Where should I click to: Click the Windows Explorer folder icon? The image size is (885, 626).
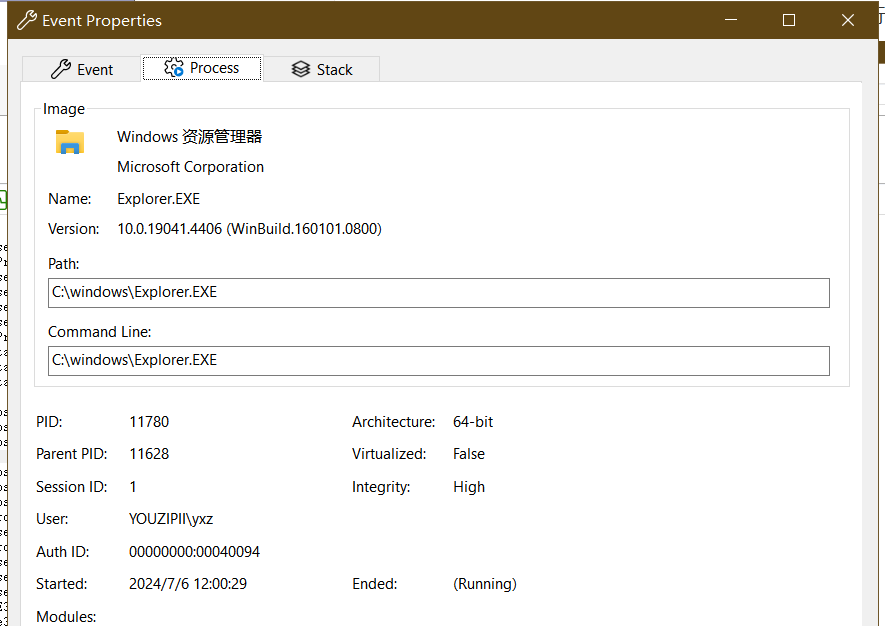coord(70,142)
